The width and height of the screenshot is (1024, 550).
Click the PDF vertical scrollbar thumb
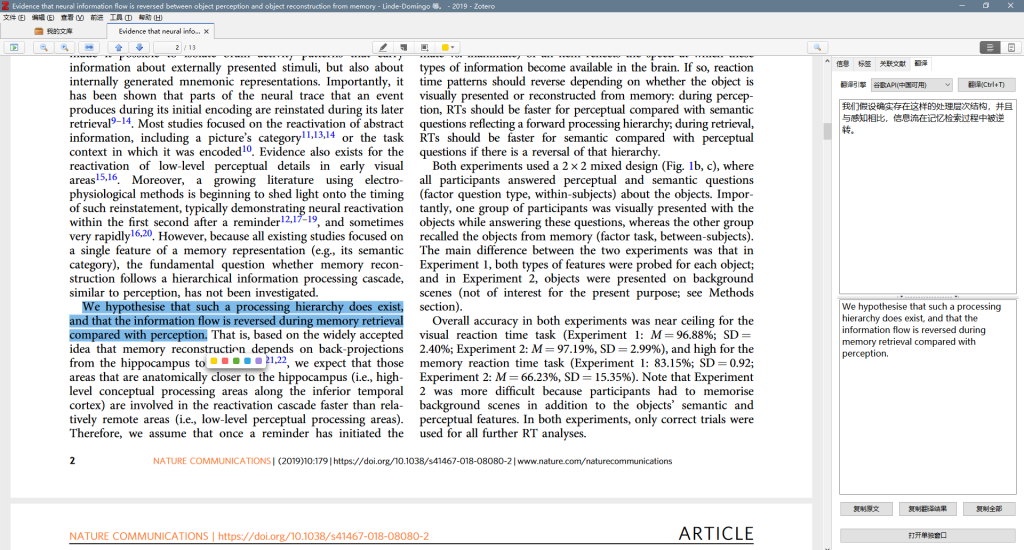pyautogui.click(x=827, y=131)
